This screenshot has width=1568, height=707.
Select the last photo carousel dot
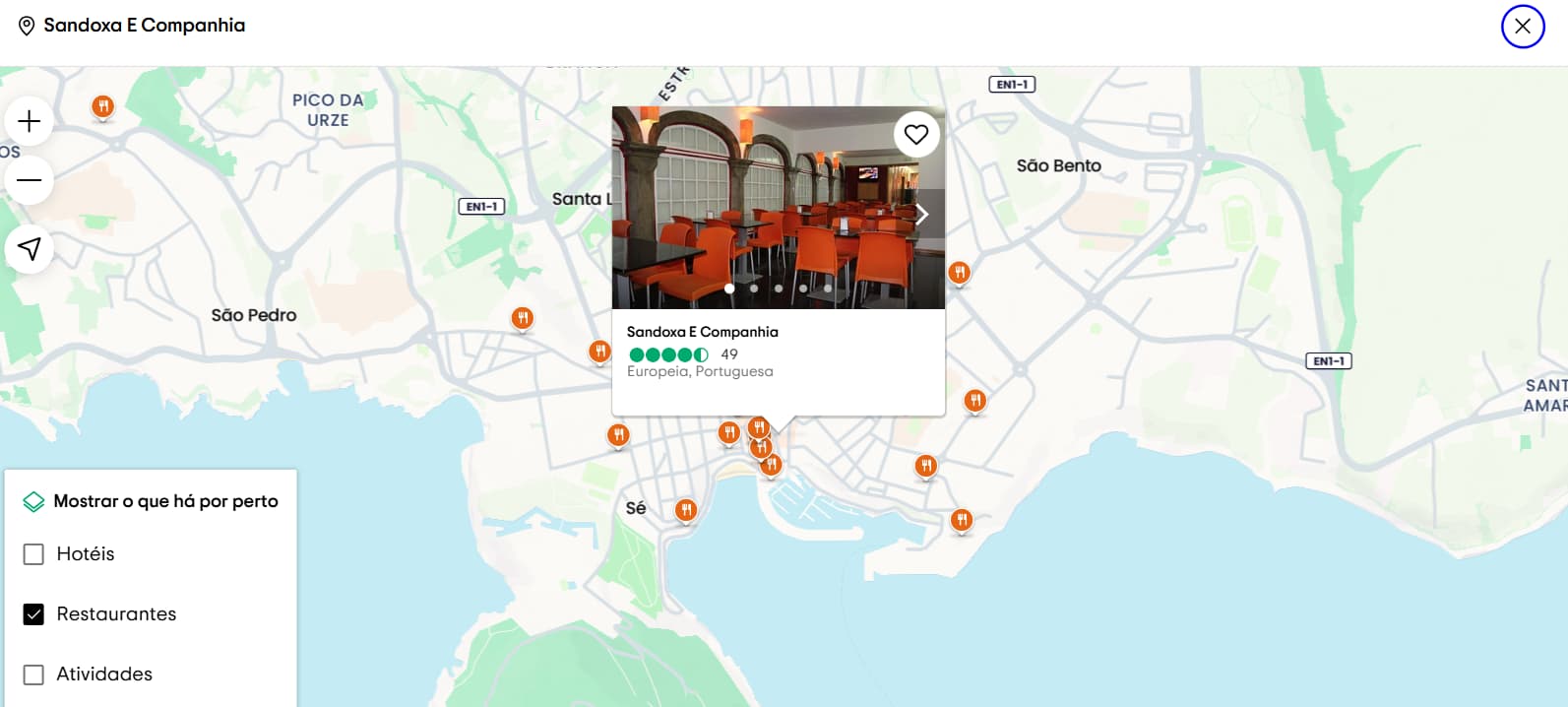click(x=828, y=289)
